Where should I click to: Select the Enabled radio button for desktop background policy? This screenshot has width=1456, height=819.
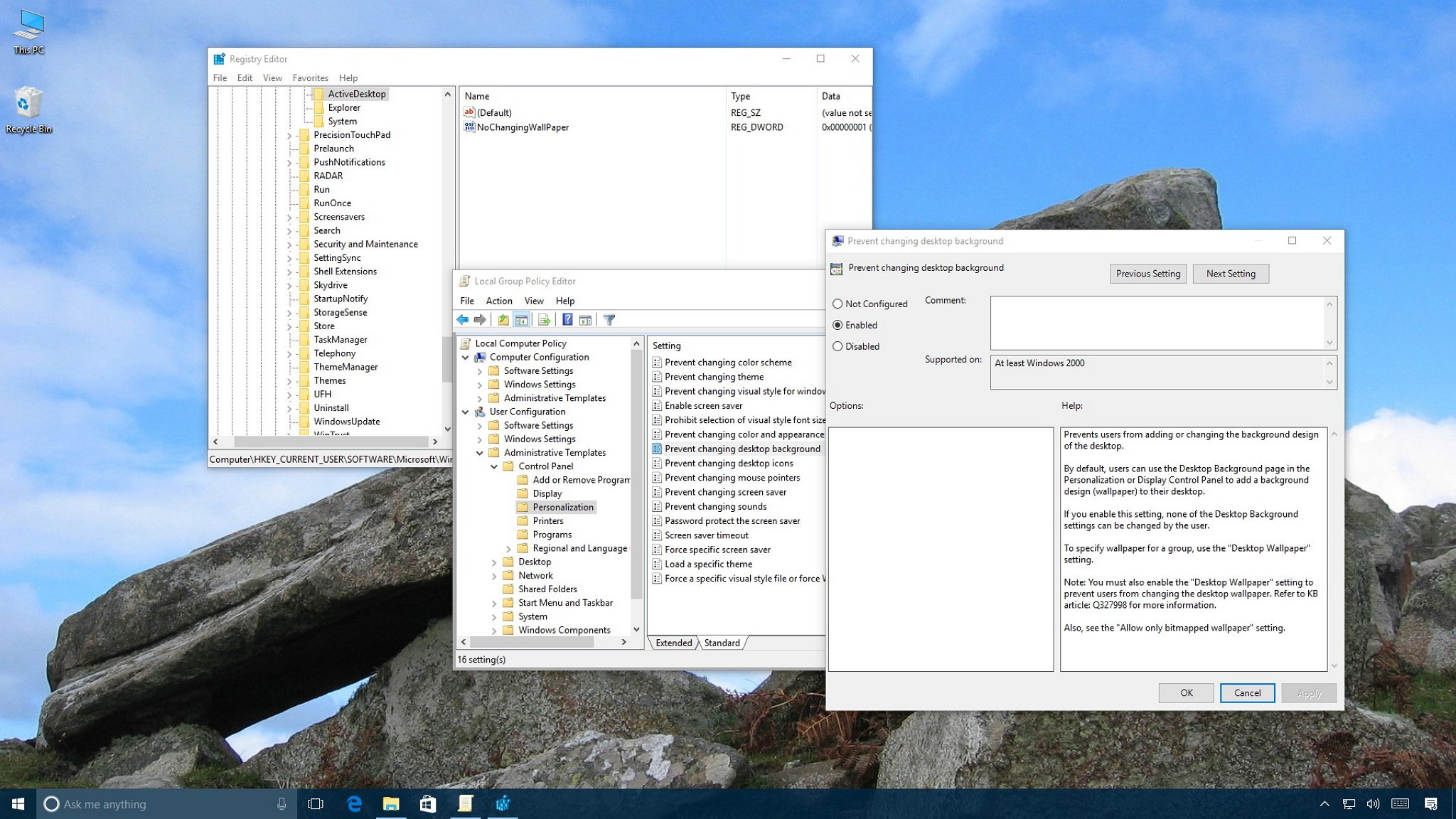click(838, 325)
